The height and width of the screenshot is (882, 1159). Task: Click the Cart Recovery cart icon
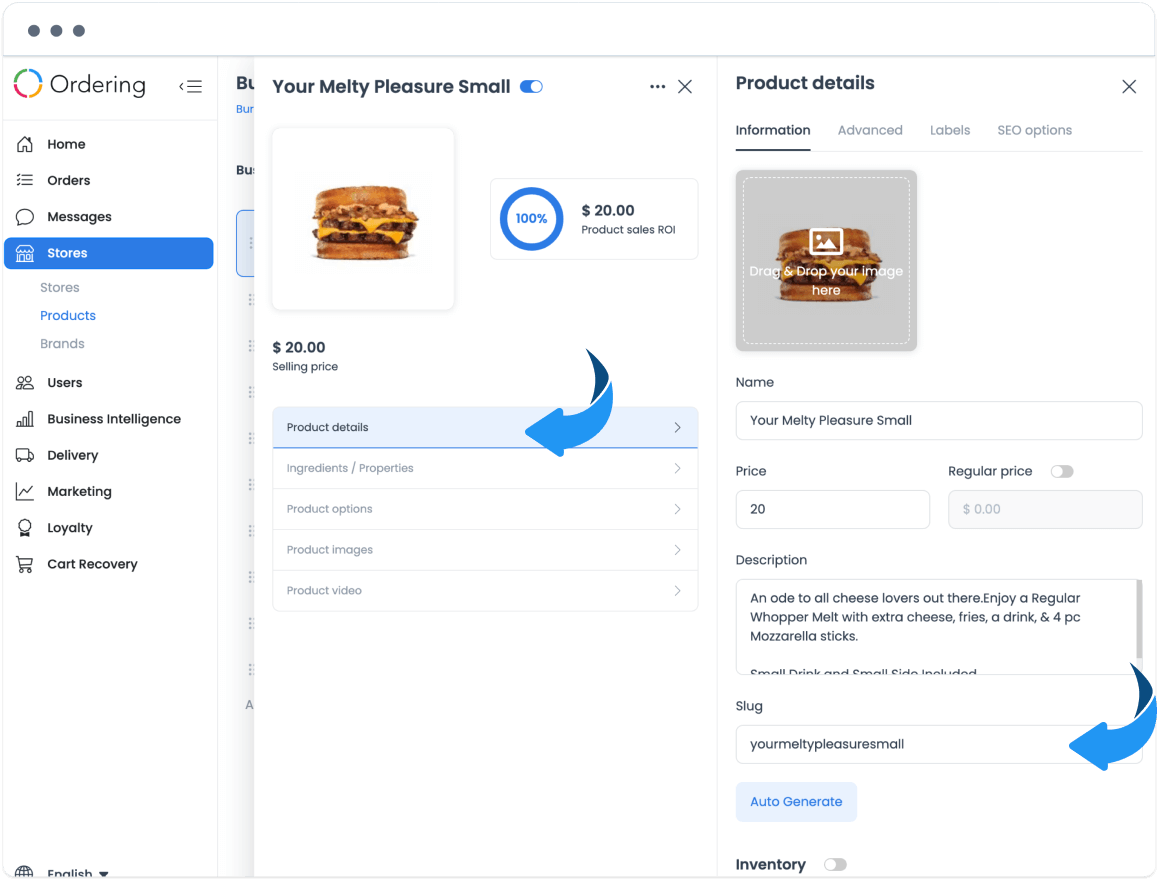pyautogui.click(x=25, y=564)
